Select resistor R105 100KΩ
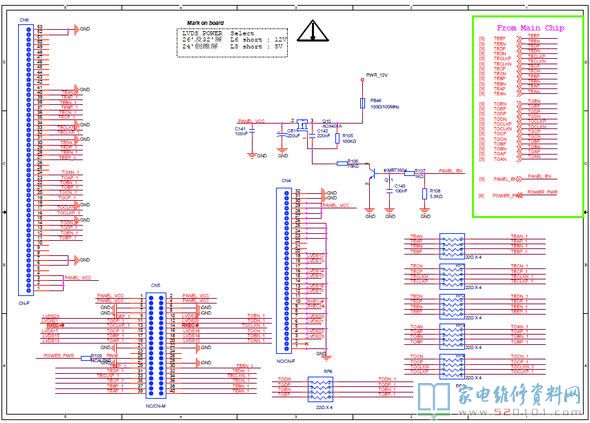 pyautogui.click(x=338, y=138)
